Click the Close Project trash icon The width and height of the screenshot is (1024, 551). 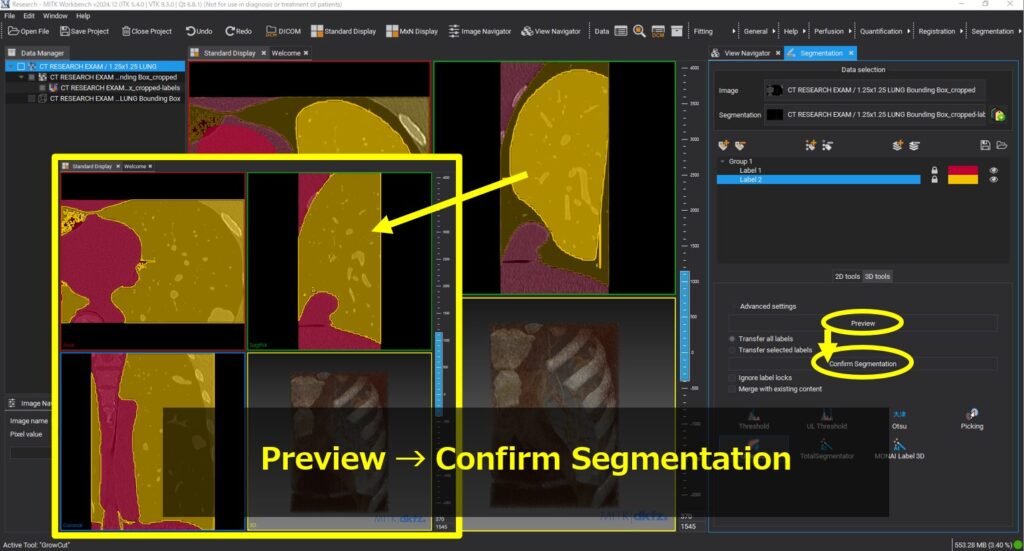coord(126,31)
